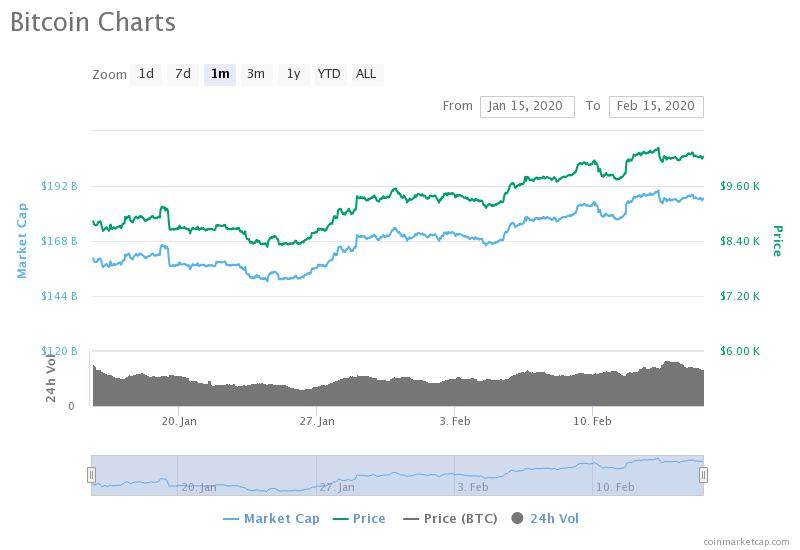Show ALL historical data
This screenshot has width=800, height=550.
(366, 74)
